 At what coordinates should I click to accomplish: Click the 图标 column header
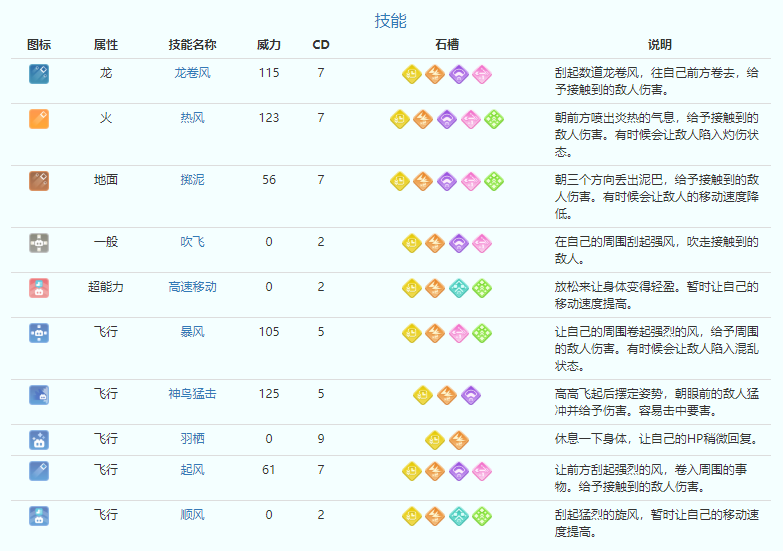click(39, 45)
